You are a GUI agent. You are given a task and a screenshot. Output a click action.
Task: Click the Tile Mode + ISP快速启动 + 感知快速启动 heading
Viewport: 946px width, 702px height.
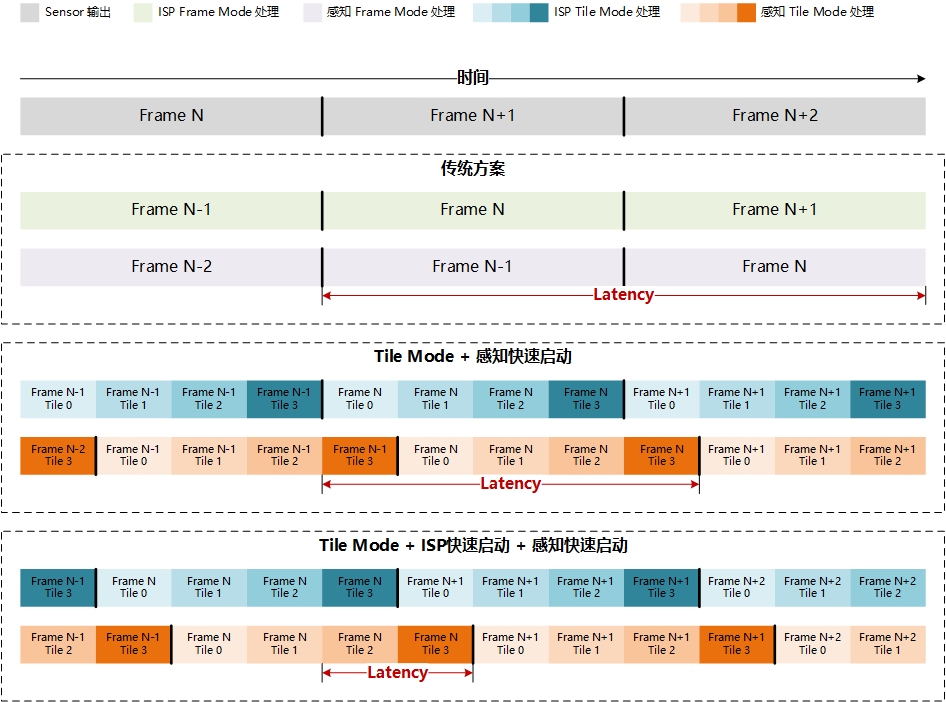tap(473, 546)
